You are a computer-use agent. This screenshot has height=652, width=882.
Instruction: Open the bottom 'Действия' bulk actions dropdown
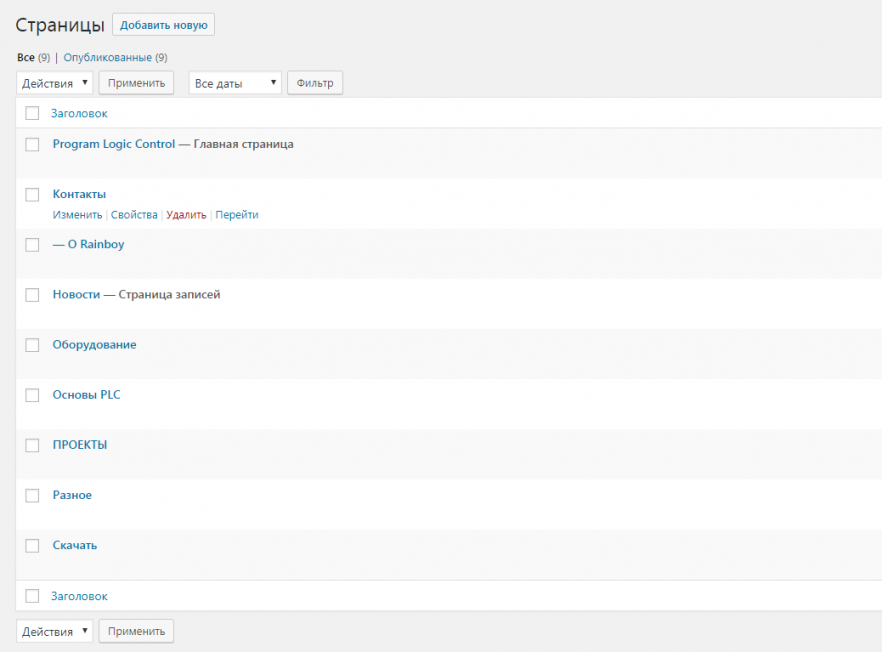pyautogui.click(x=55, y=631)
